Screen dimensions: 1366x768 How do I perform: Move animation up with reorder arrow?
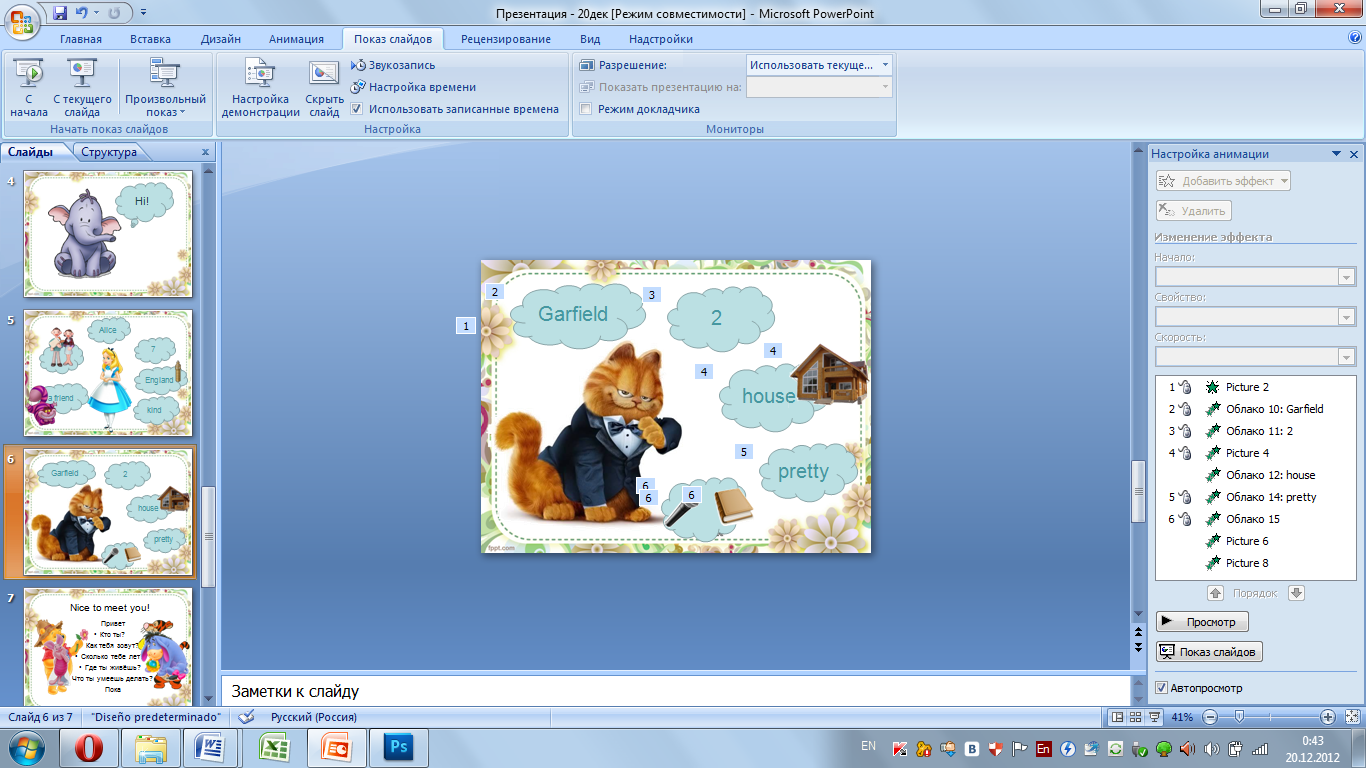pos(1215,593)
